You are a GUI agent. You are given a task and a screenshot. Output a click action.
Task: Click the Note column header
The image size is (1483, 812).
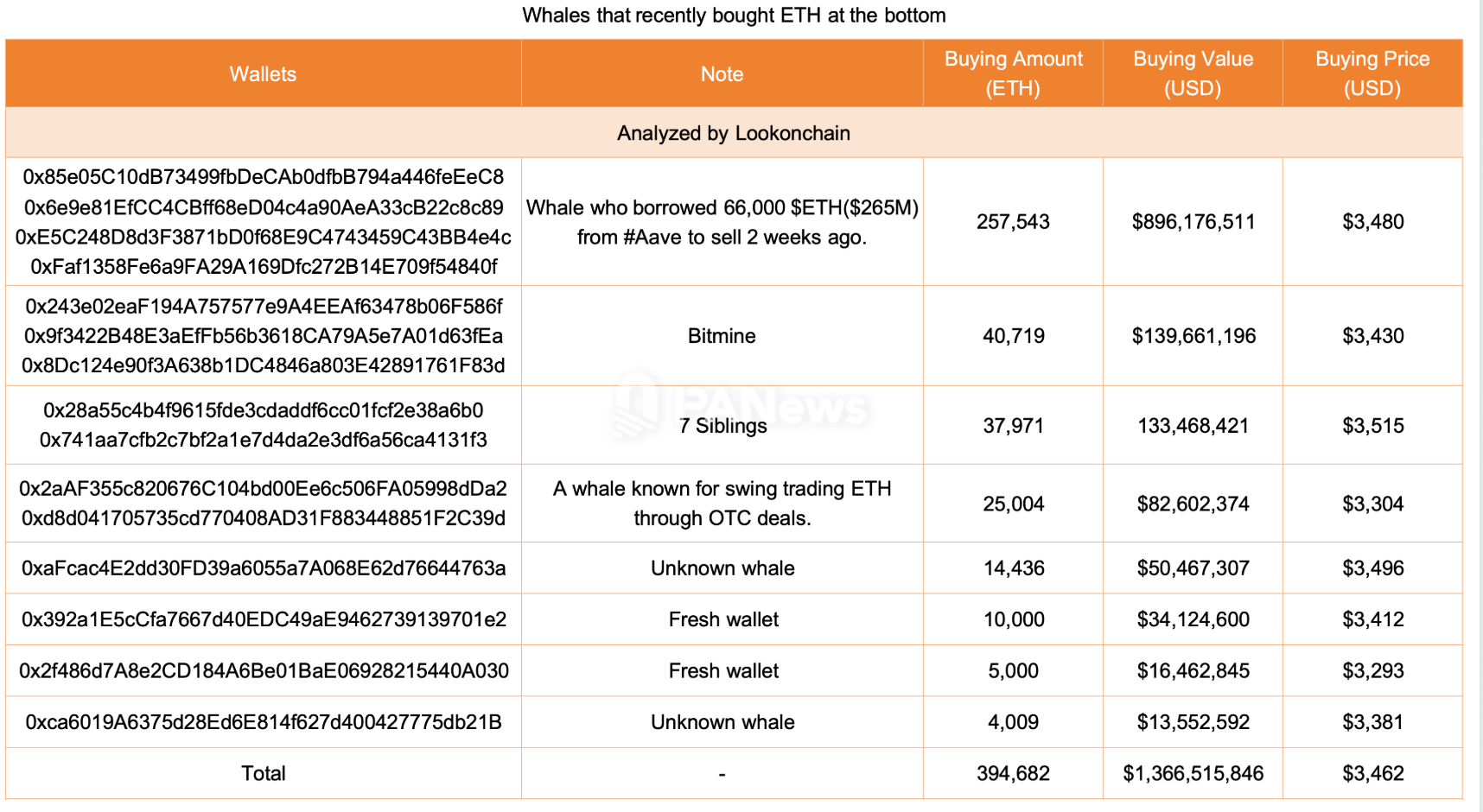pos(722,74)
